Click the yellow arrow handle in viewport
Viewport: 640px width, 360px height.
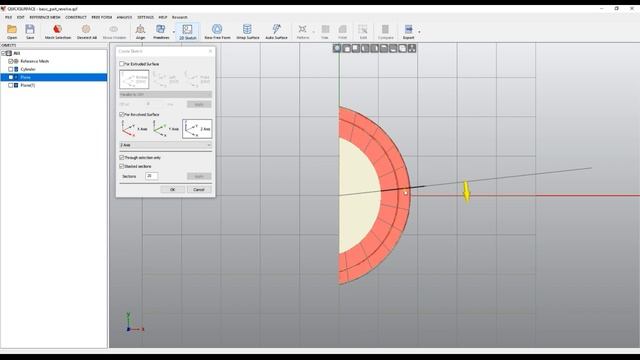click(466, 191)
